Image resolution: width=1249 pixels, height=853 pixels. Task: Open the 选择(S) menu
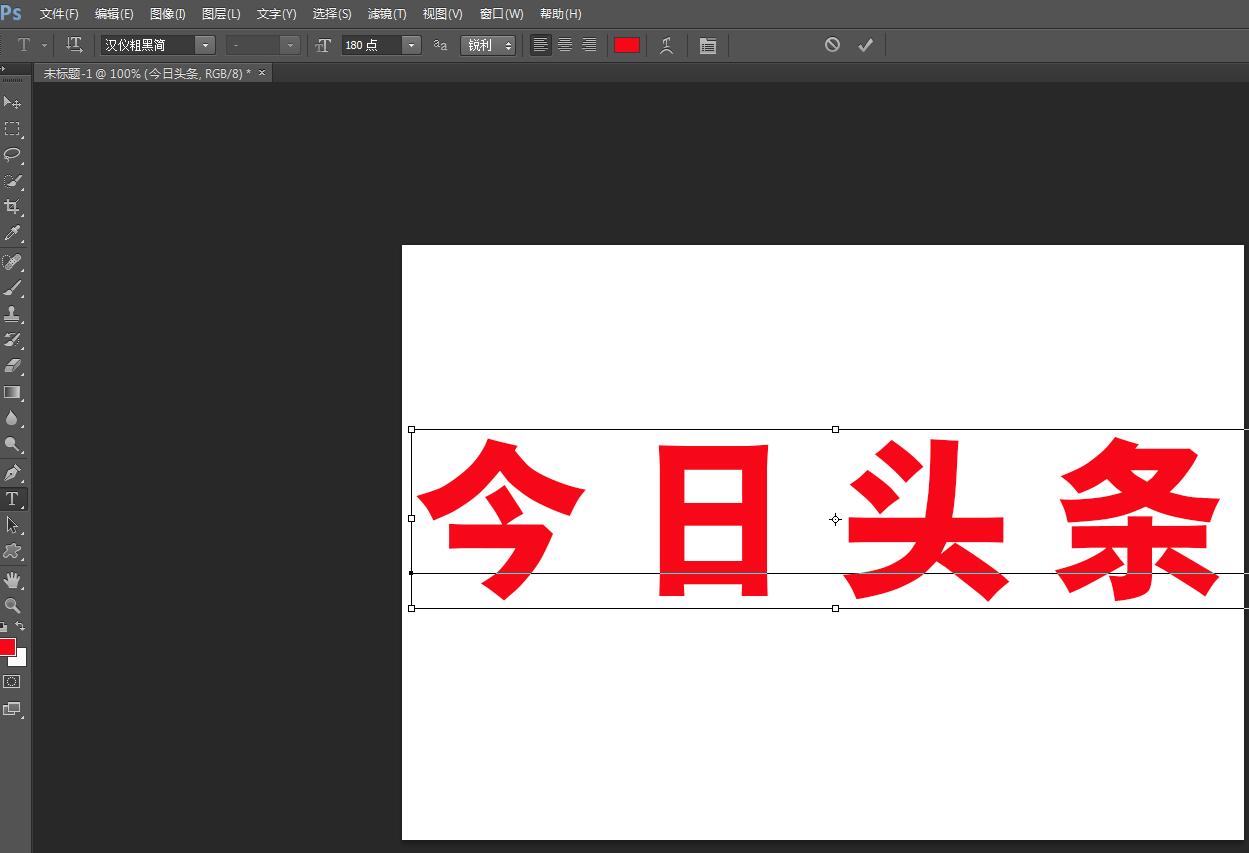[x=332, y=14]
